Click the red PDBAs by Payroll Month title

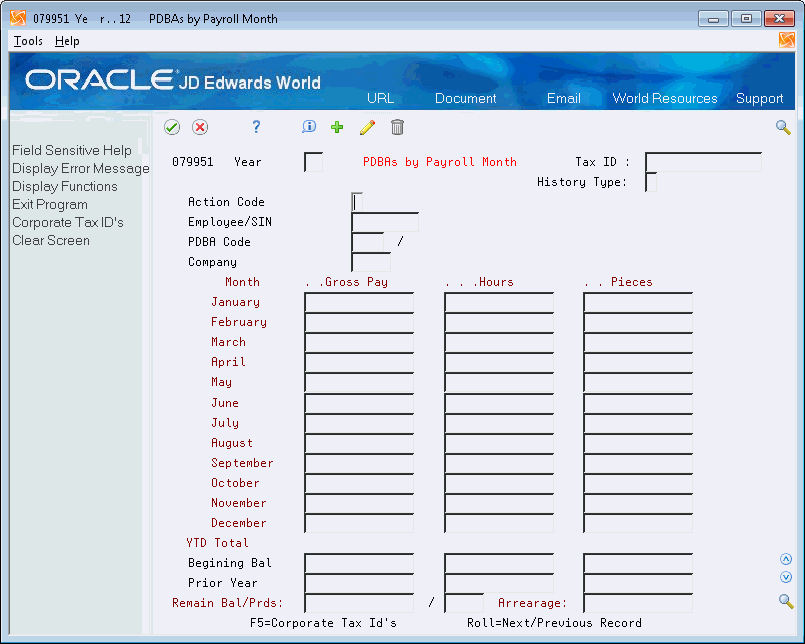(440, 162)
